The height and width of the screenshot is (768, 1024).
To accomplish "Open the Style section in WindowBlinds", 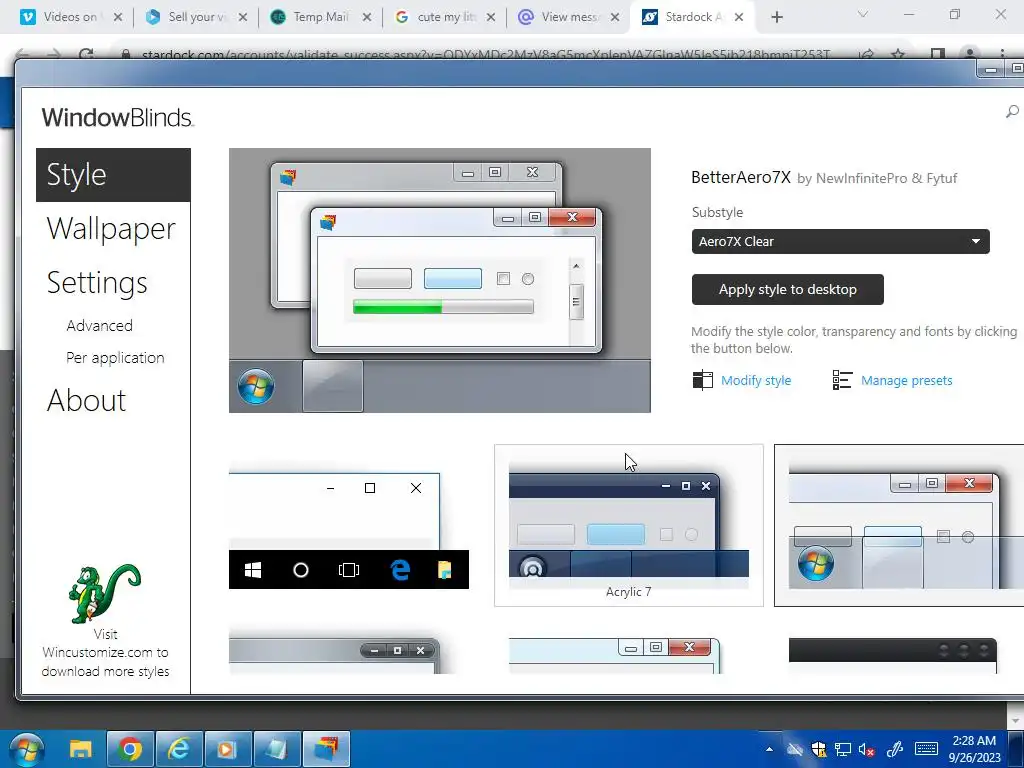I will pos(113,175).
